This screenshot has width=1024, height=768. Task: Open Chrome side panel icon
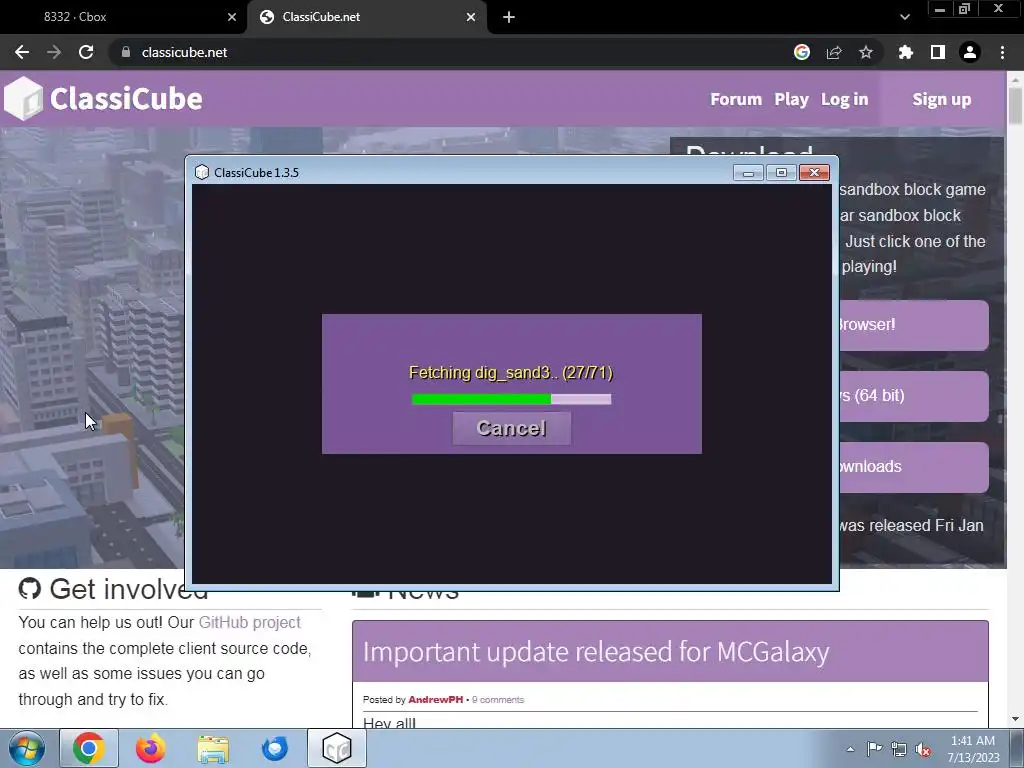tap(938, 52)
